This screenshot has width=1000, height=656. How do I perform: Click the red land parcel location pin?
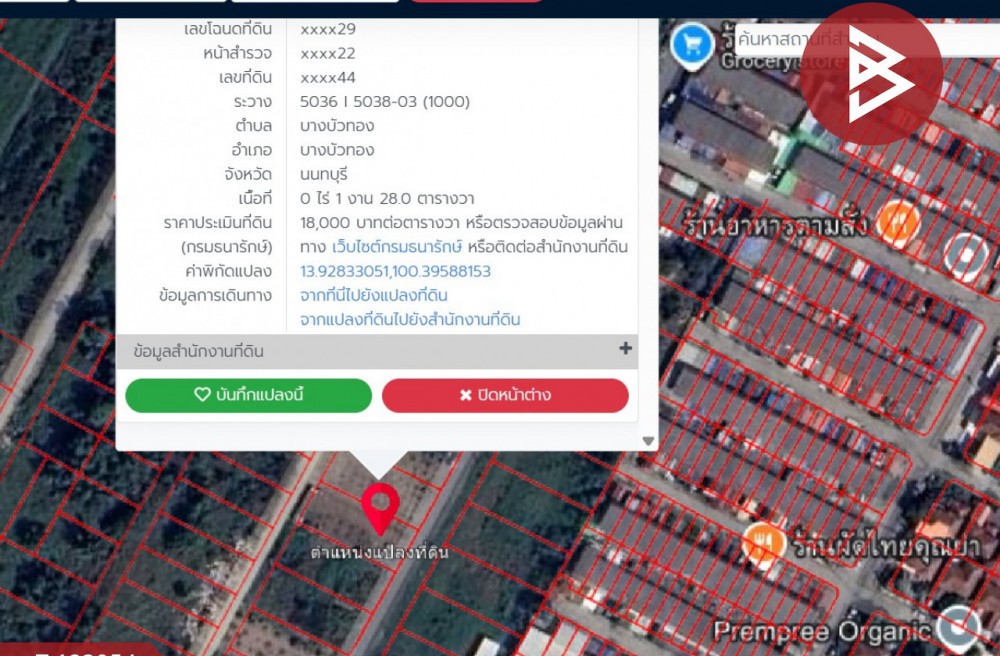click(380, 506)
